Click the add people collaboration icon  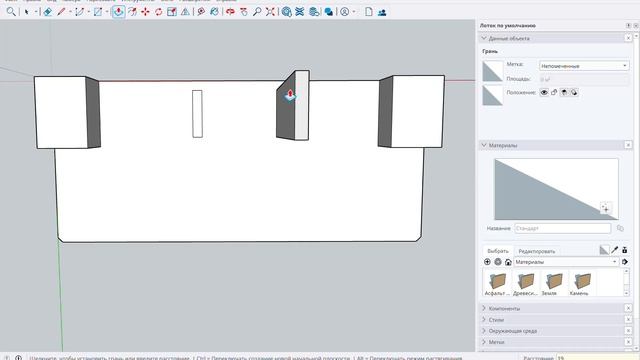click(382, 12)
